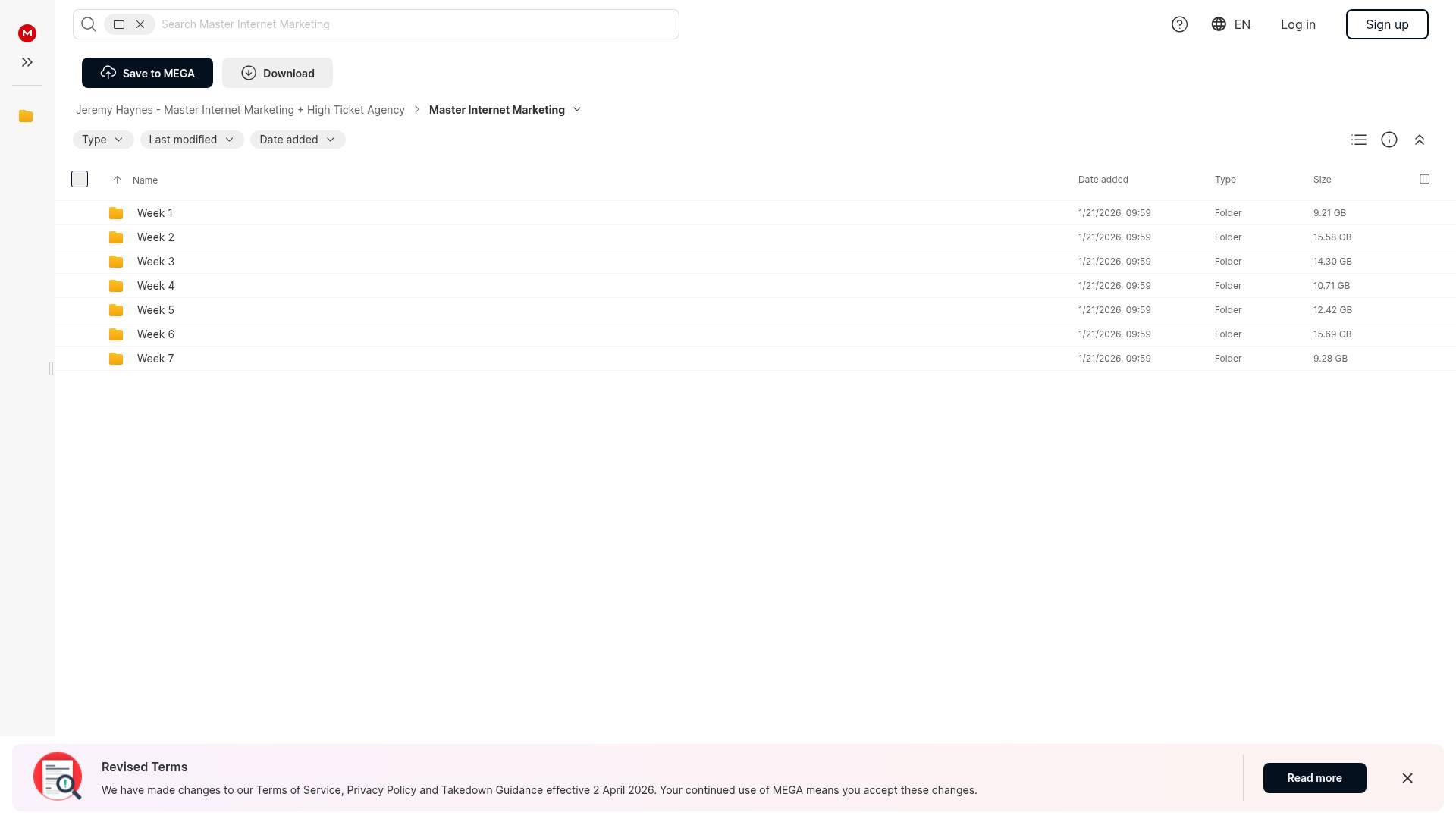Collapse header with double up-chevron icon
Screen dimensions: 1456x819
pyautogui.click(x=1420, y=140)
